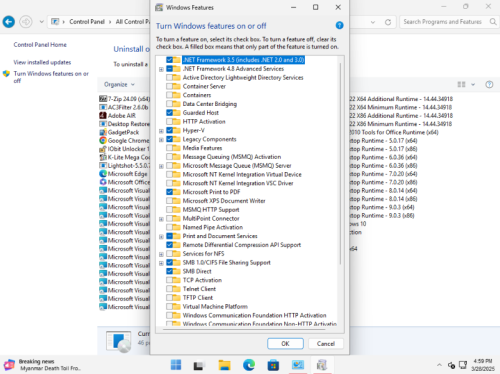Select Data Center Bridging feature row
Viewport: 500px width, 374px height.
tap(210, 104)
